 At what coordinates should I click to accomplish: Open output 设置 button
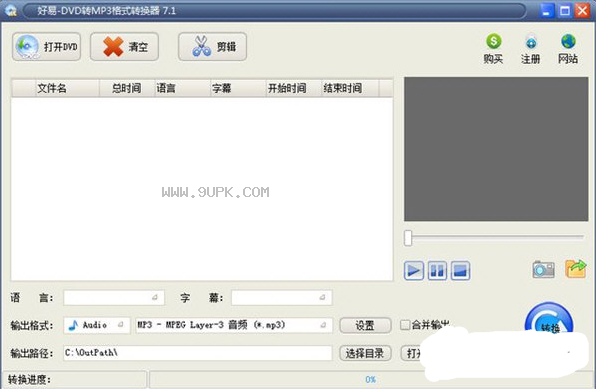tap(365, 325)
